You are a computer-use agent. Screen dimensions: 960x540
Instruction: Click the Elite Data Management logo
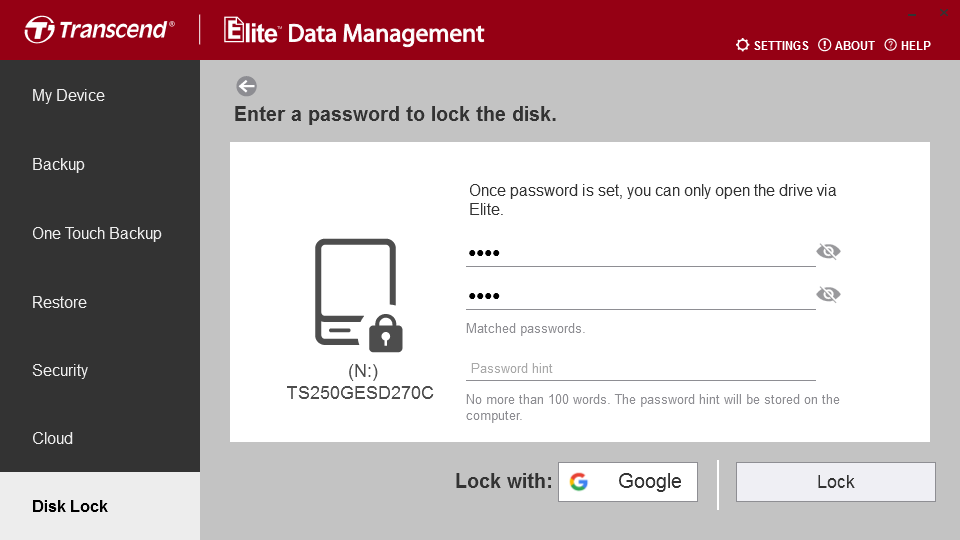[x=354, y=31]
